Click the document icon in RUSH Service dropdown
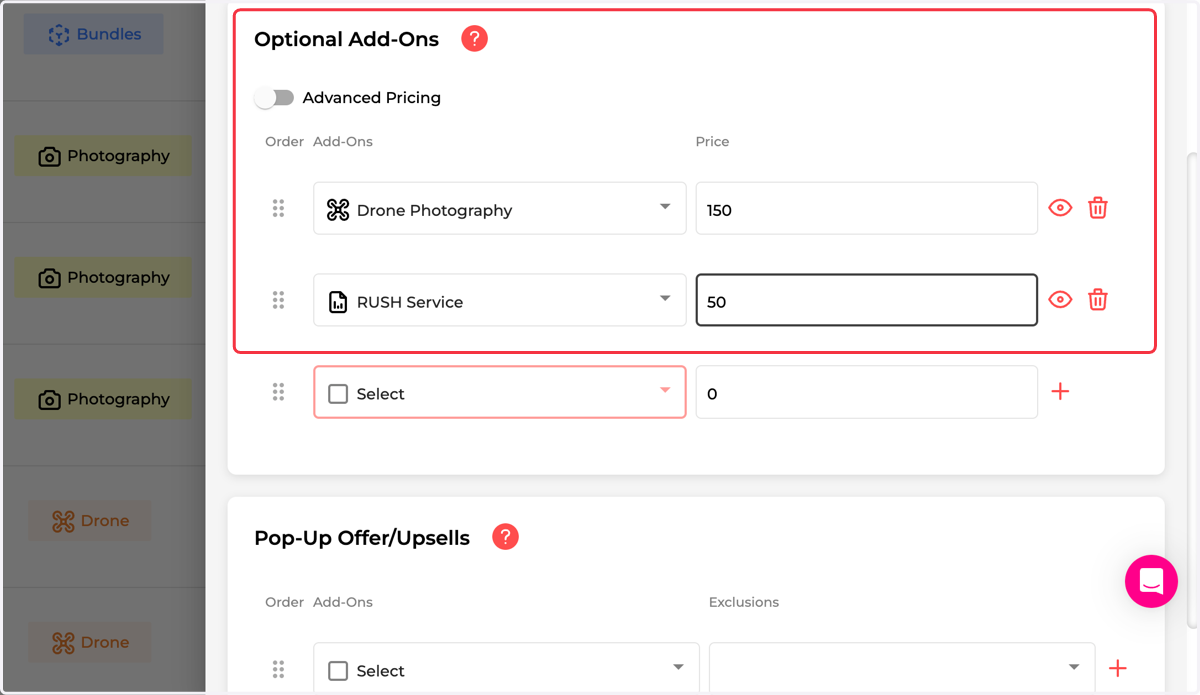 [x=338, y=301]
